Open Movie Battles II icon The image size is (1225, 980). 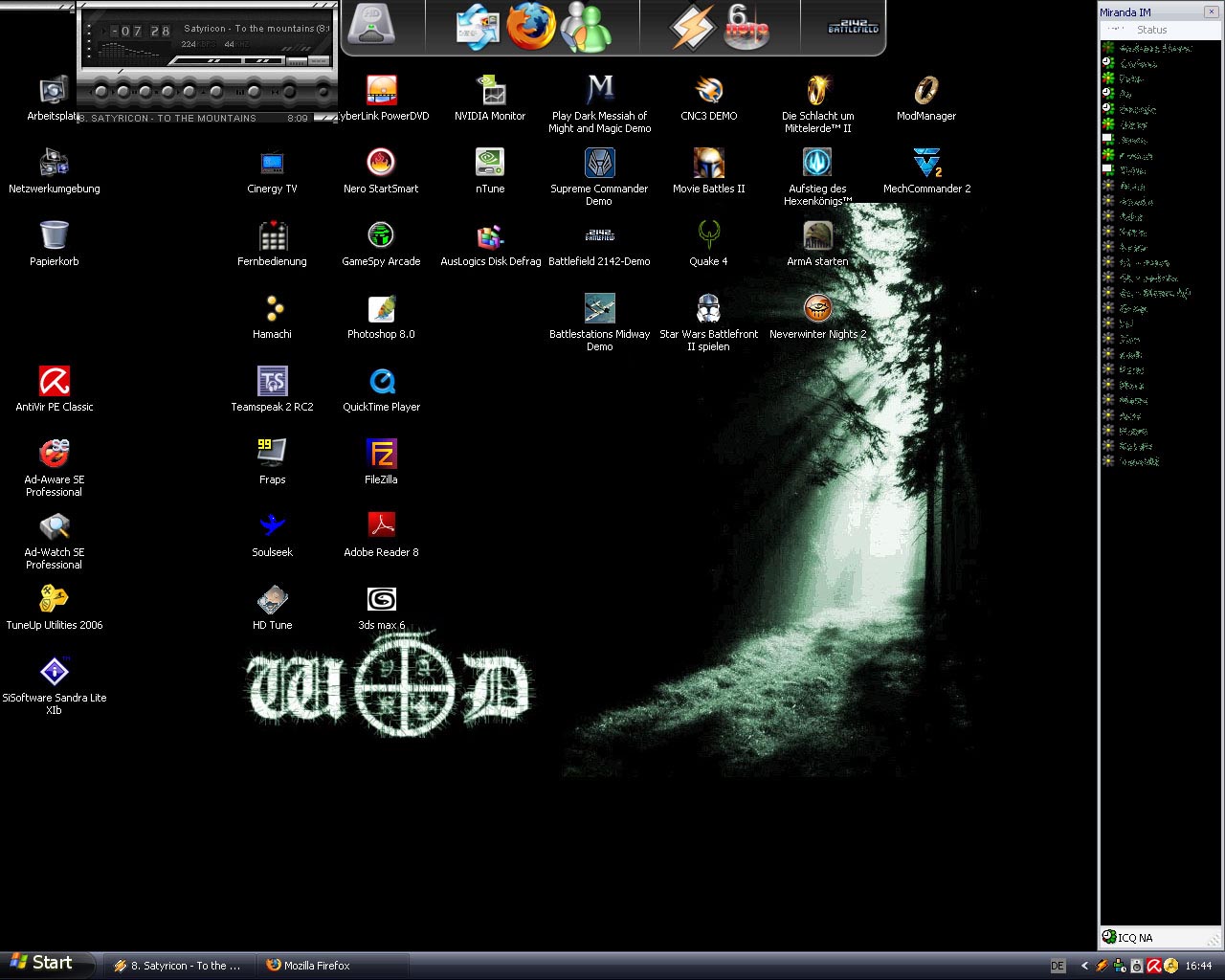click(x=708, y=170)
